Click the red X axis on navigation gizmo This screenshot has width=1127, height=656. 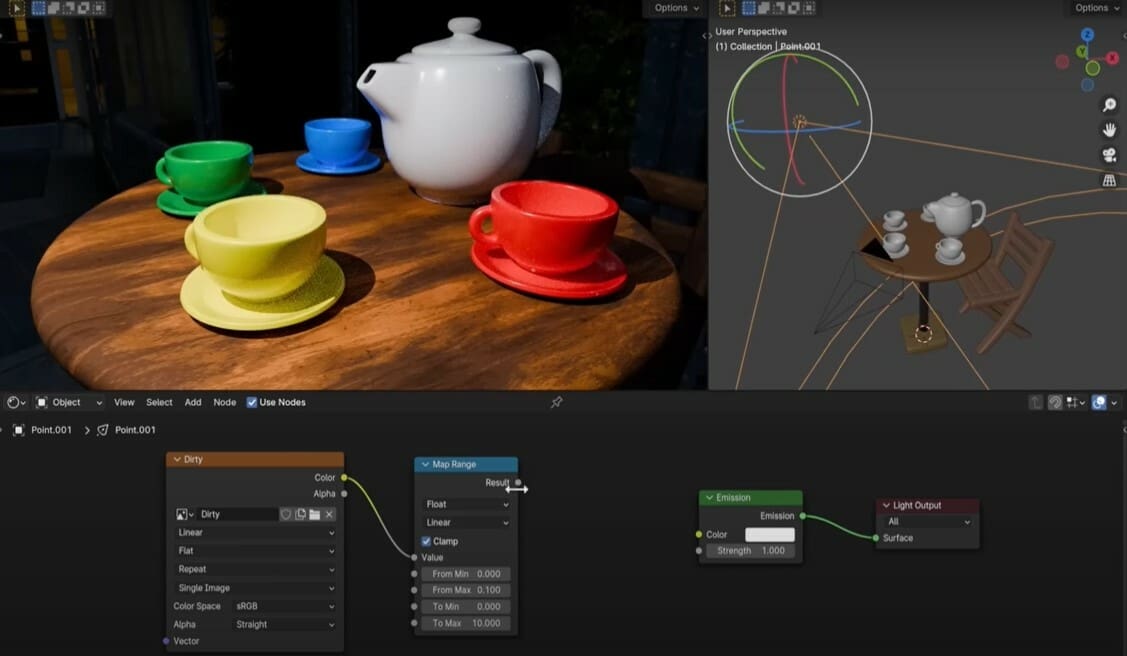pyautogui.click(x=1113, y=59)
